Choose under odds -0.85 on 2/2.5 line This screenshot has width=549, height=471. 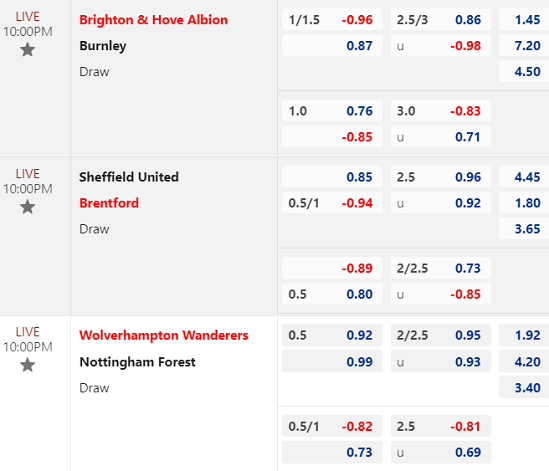[441, 294]
